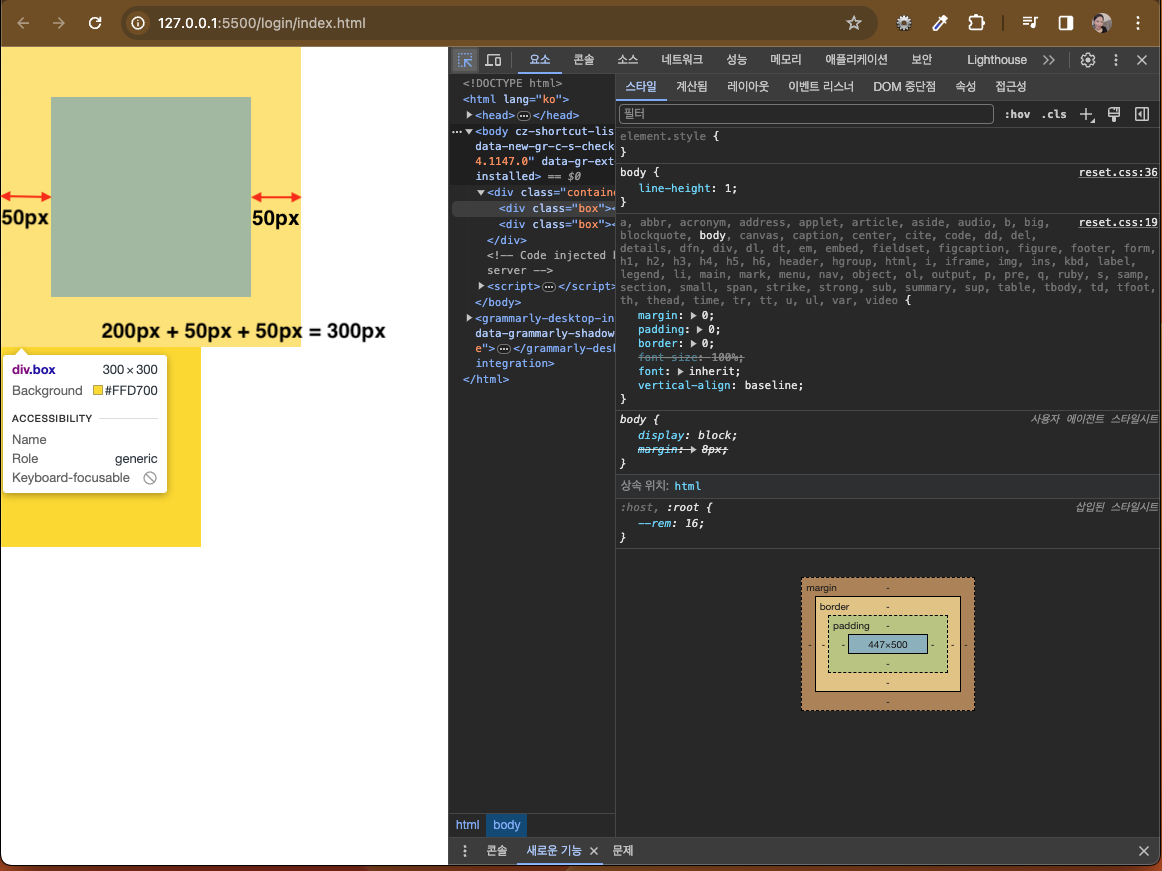The image size is (1162, 871).
Task: Expand the margin shorthand property
Action: 694,316
